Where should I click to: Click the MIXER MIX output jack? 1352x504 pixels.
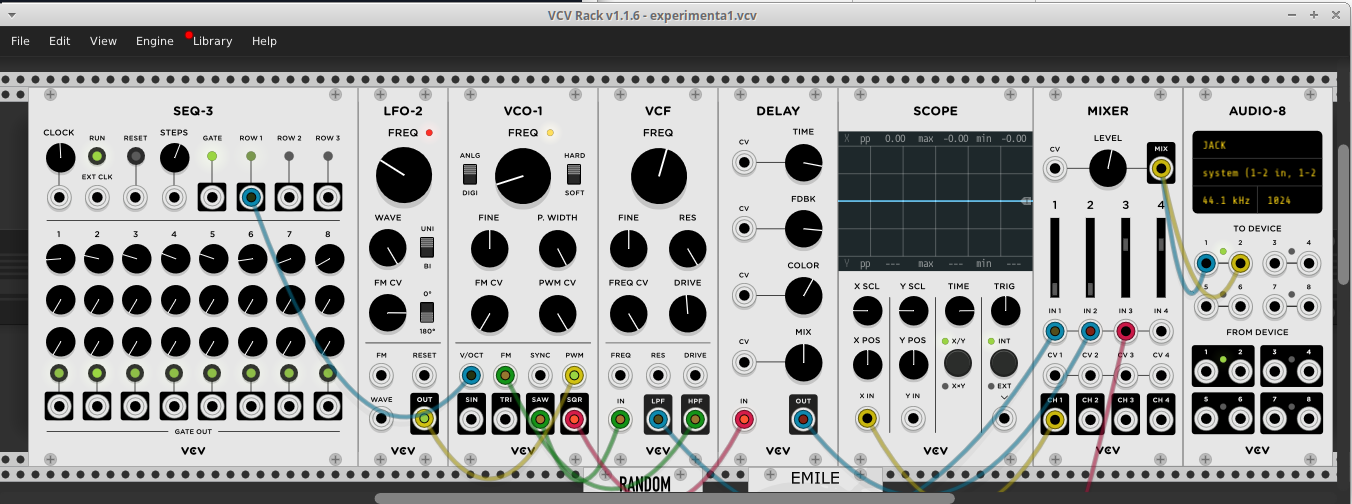[1161, 168]
